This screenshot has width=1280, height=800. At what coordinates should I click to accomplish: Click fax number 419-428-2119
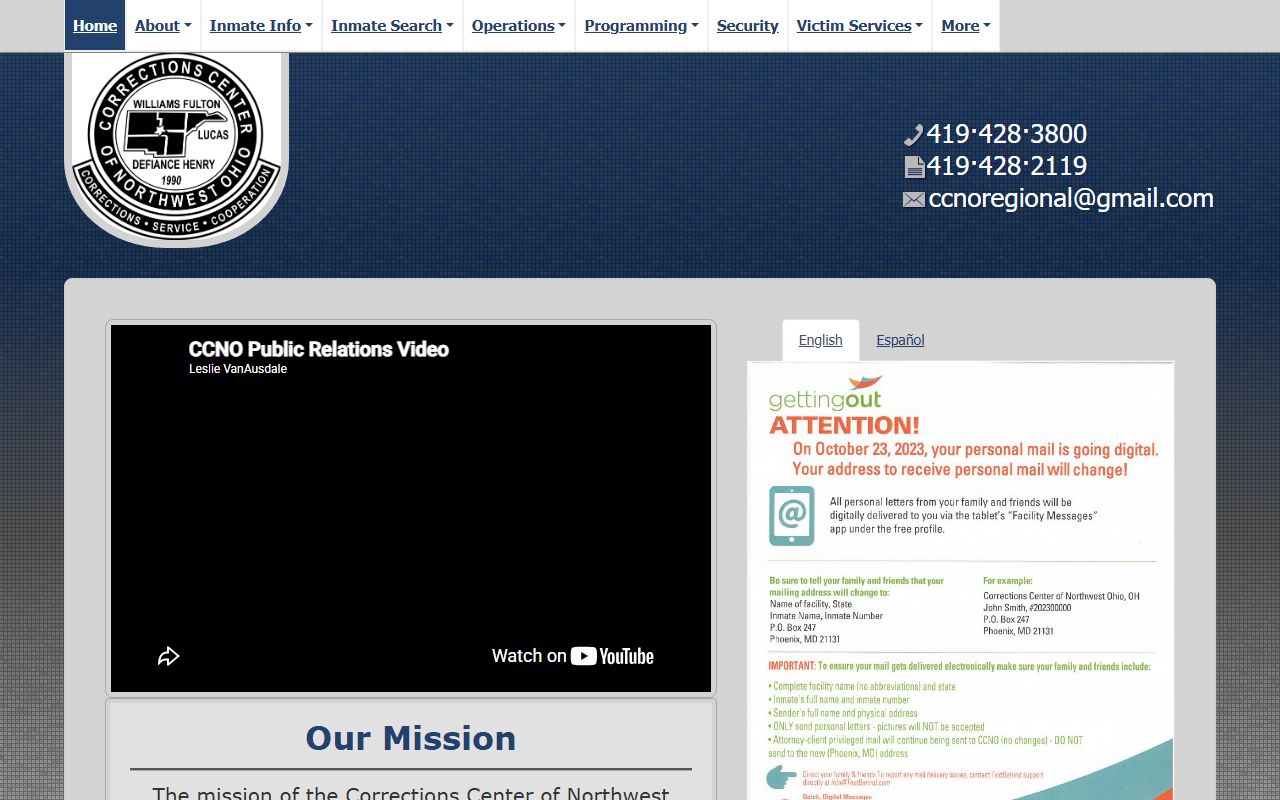point(1007,166)
